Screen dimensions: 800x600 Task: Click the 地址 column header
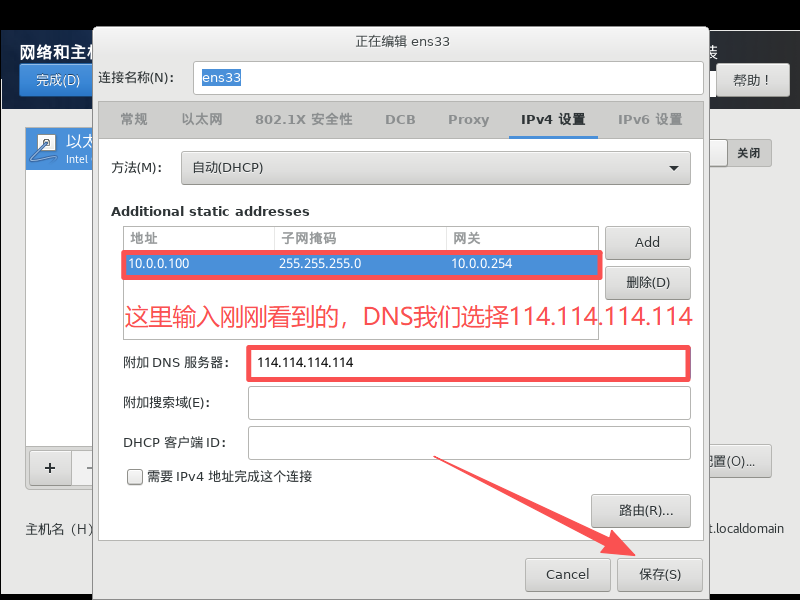click(x=199, y=238)
